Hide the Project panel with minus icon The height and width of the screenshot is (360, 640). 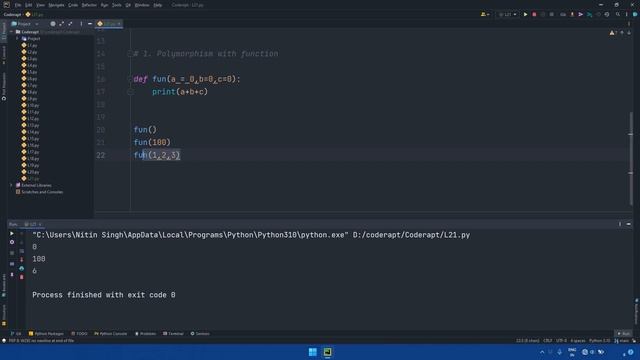90,24
